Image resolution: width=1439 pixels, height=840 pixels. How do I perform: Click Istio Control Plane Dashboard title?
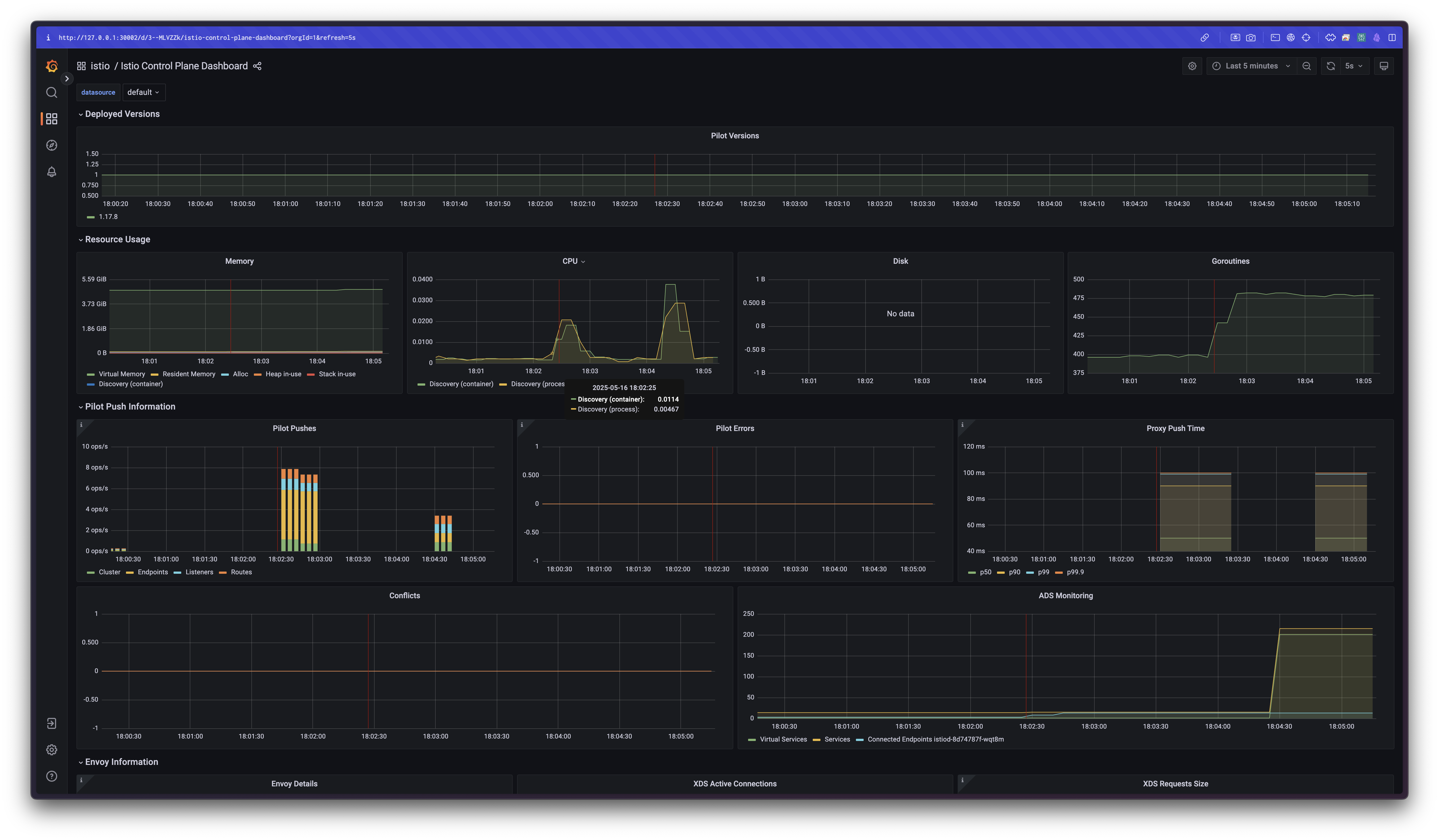point(184,66)
